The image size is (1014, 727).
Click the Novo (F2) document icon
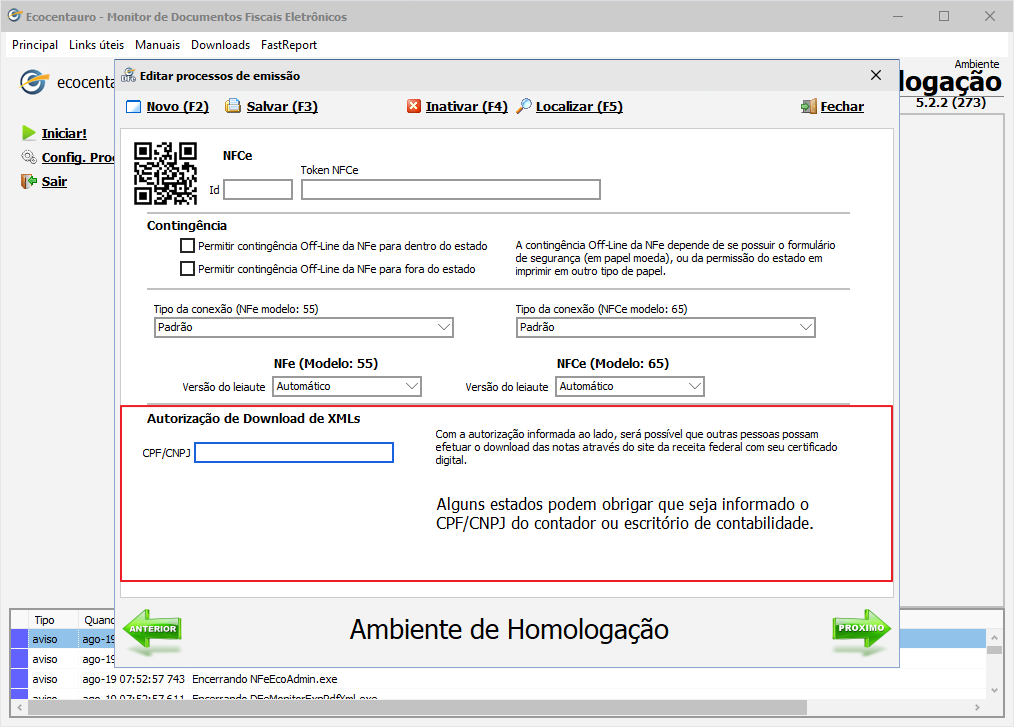tap(134, 107)
